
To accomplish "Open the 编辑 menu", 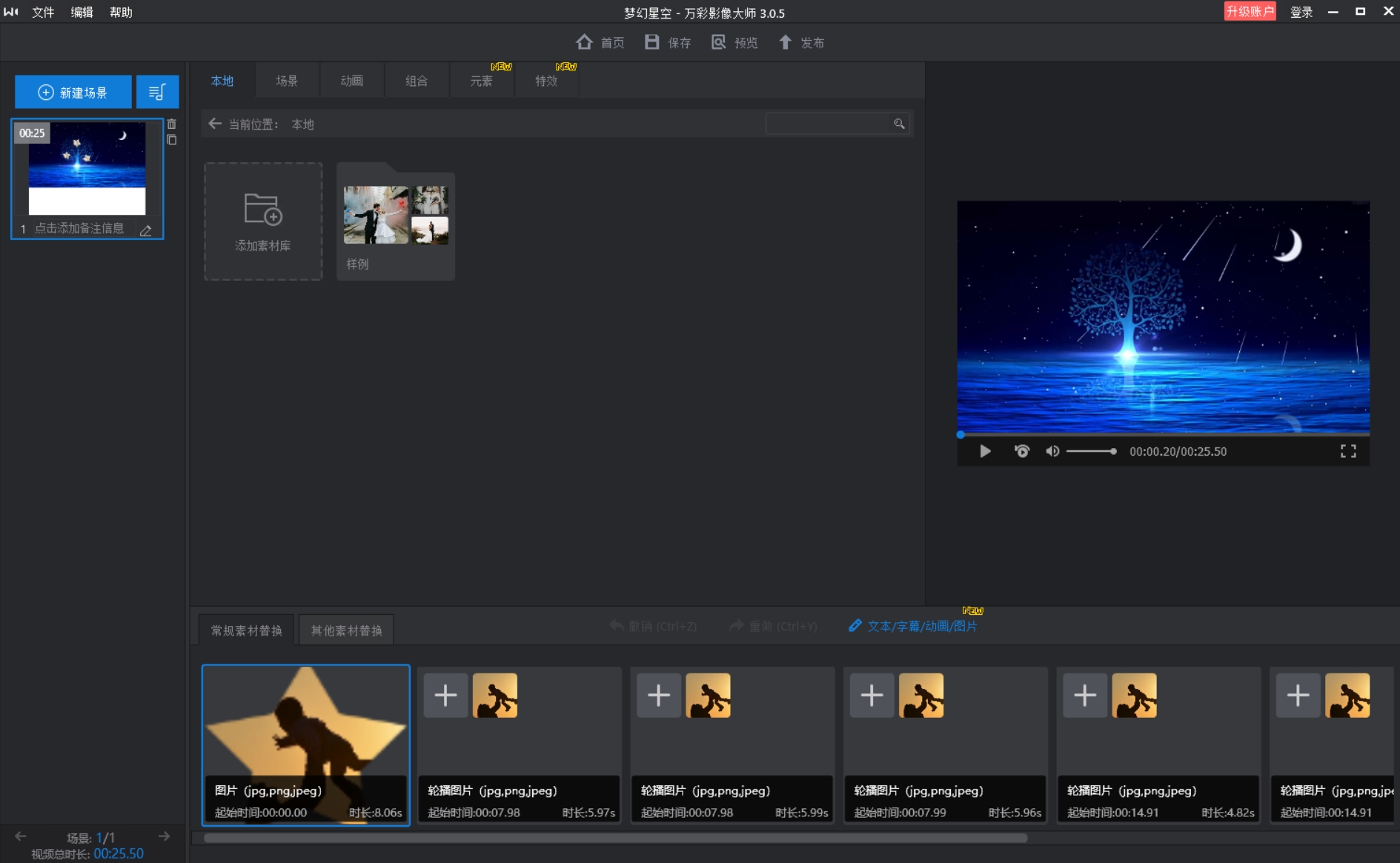I will pyautogui.click(x=82, y=12).
